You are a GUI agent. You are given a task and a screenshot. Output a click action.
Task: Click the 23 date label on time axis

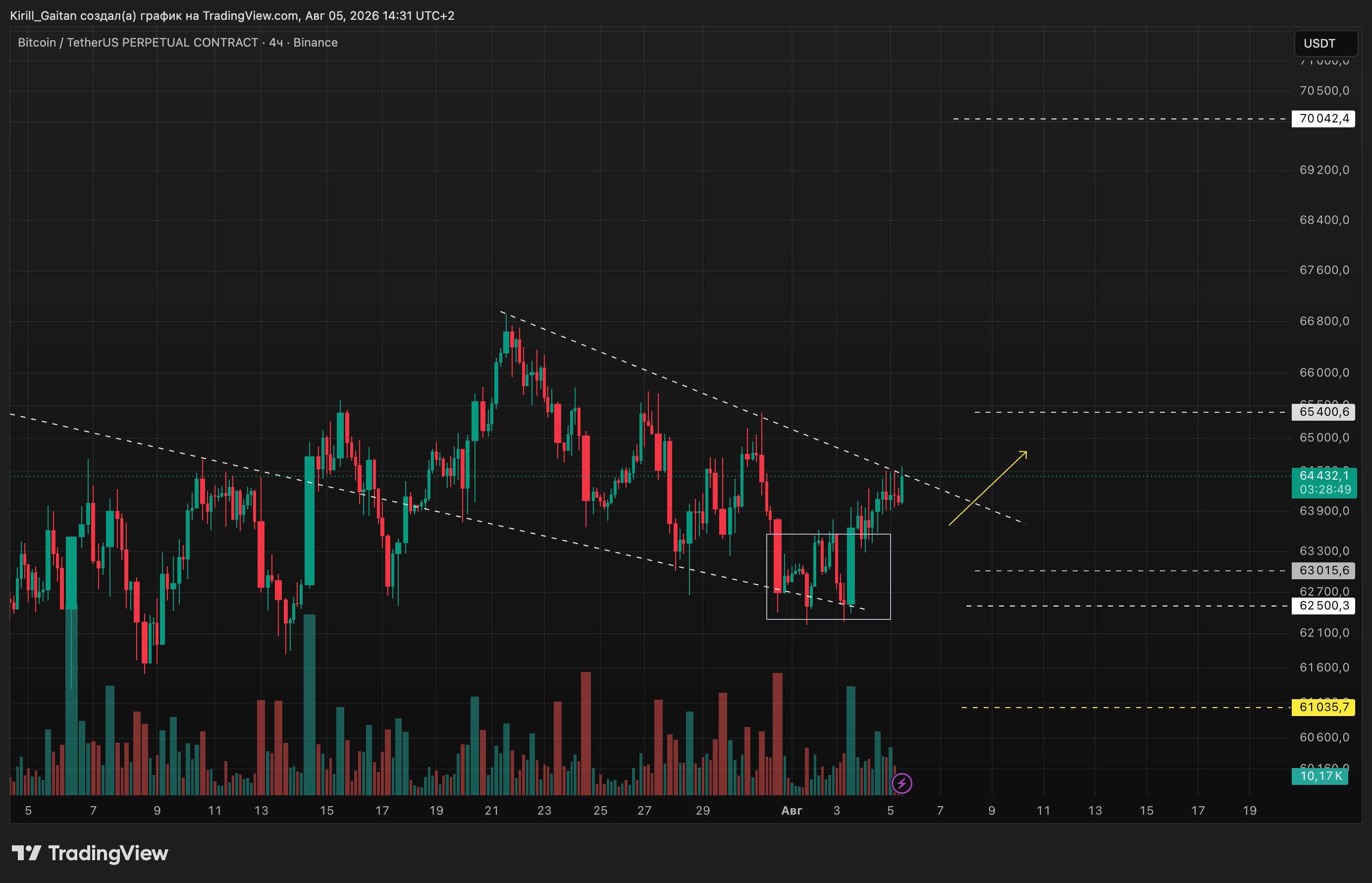[x=544, y=811]
